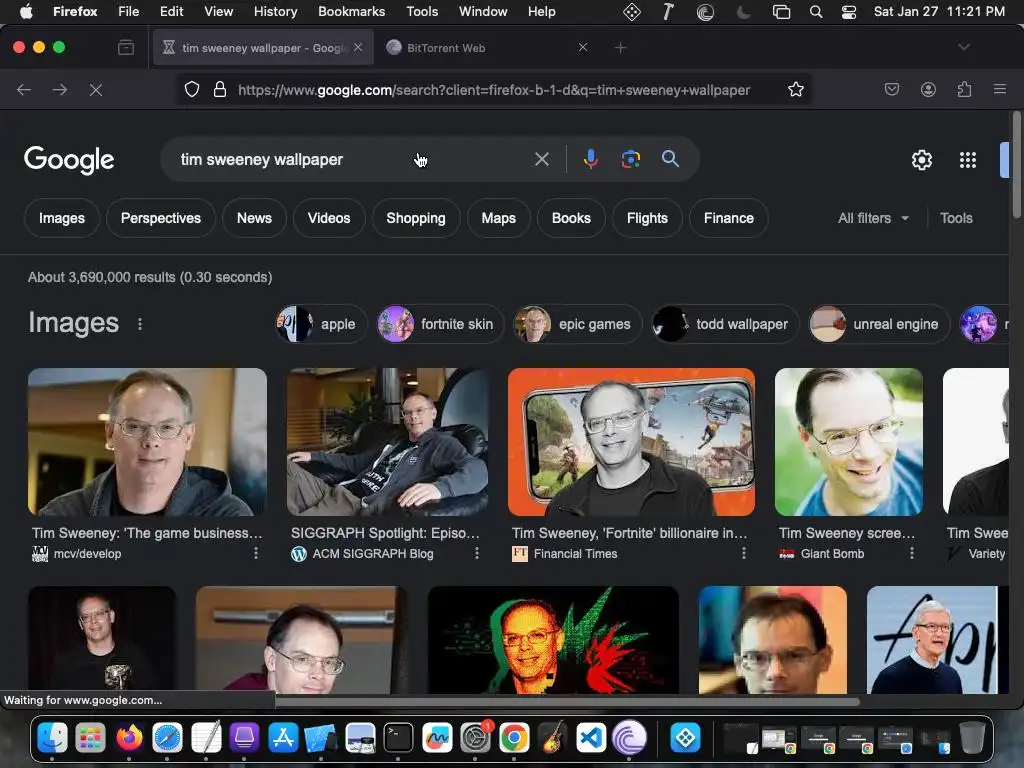Open the SIGGRAPH Spotlight image thumbnail
Viewport: 1024px width, 768px height.
tap(387, 442)
